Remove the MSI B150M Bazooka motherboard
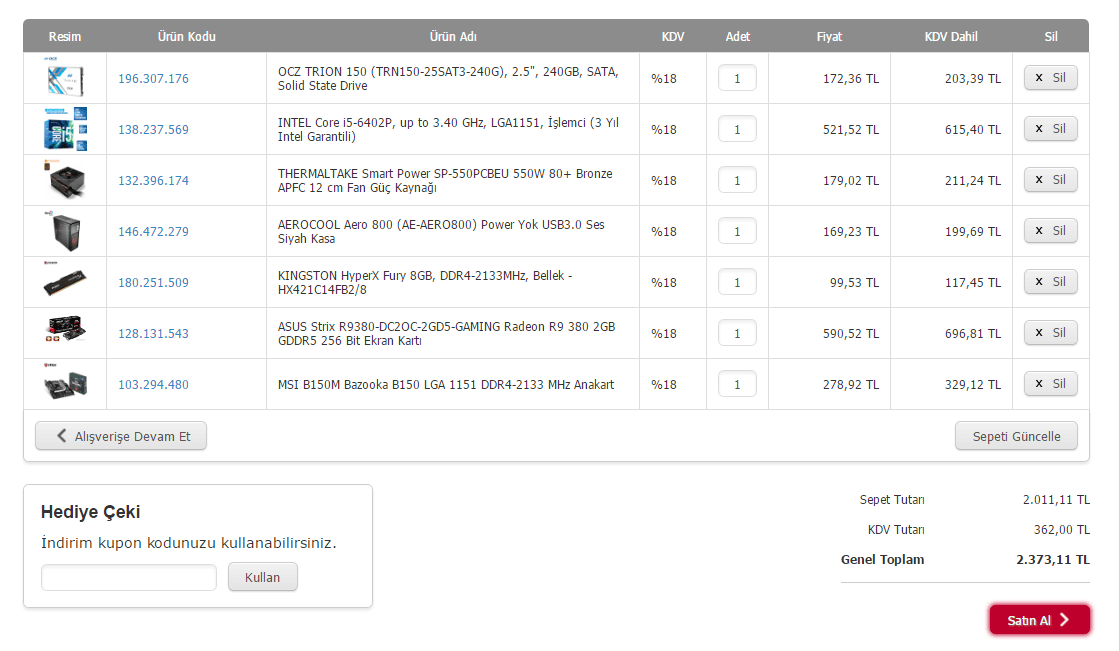Viewport: 1119px width, 651px height. (x=1050, y=384)
